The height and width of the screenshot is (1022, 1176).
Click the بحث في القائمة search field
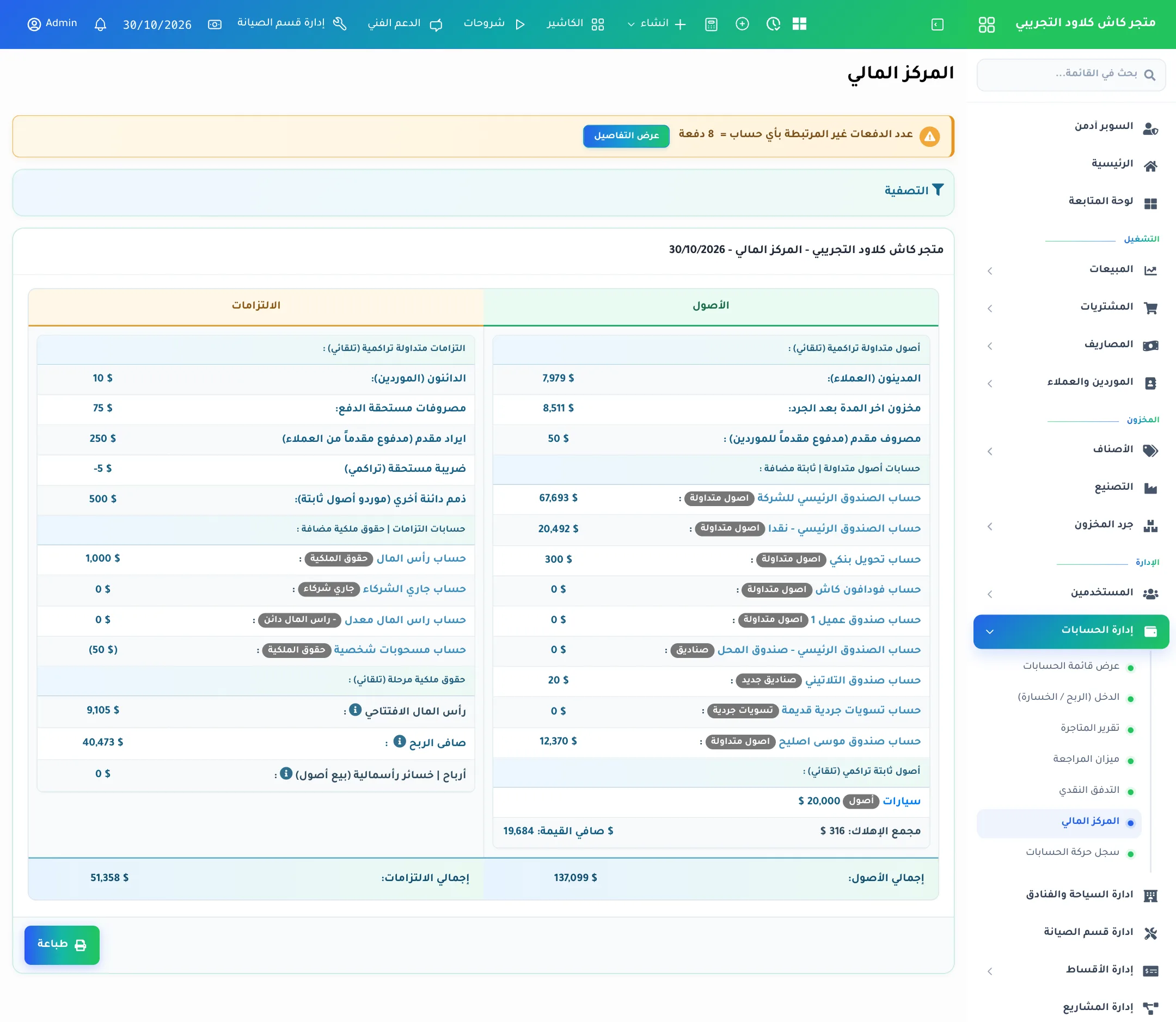(1071, 74)
